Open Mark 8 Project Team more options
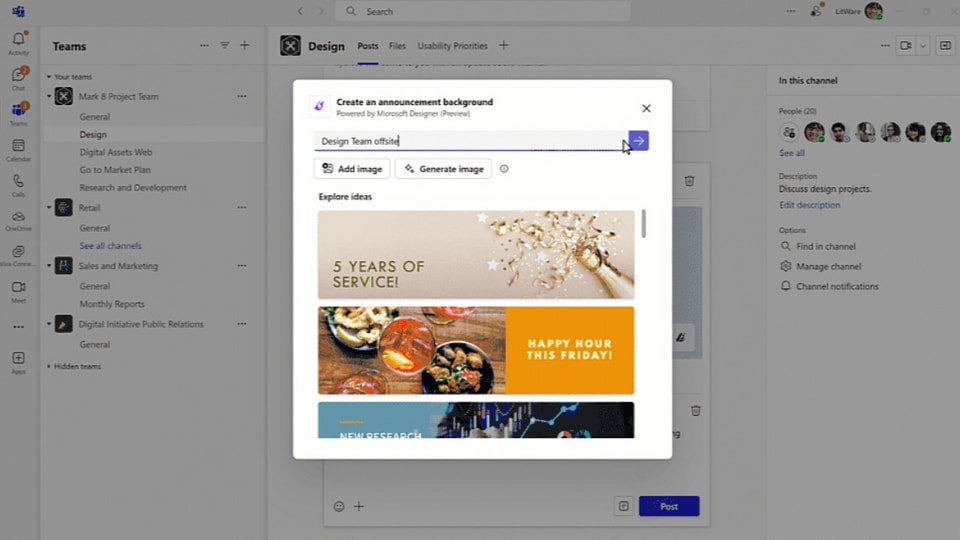Viewport: 960px width, 540px height. 242,96
